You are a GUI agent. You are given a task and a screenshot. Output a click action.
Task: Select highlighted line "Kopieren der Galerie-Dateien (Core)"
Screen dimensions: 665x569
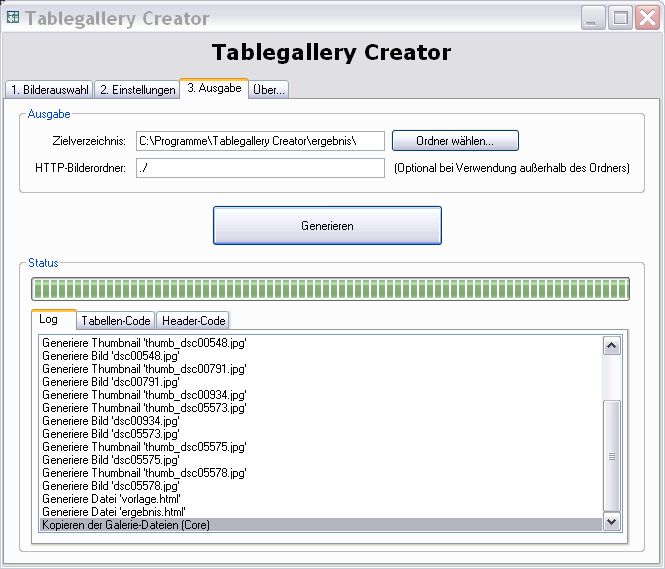point(321,525)
